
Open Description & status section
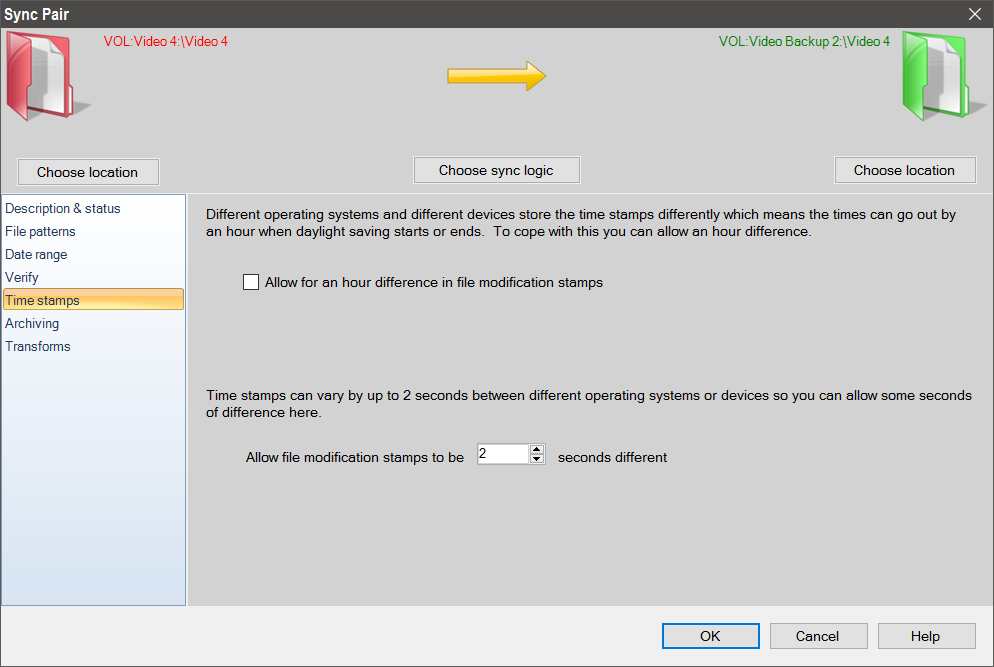pyautogui.click(x=63, y=208)
